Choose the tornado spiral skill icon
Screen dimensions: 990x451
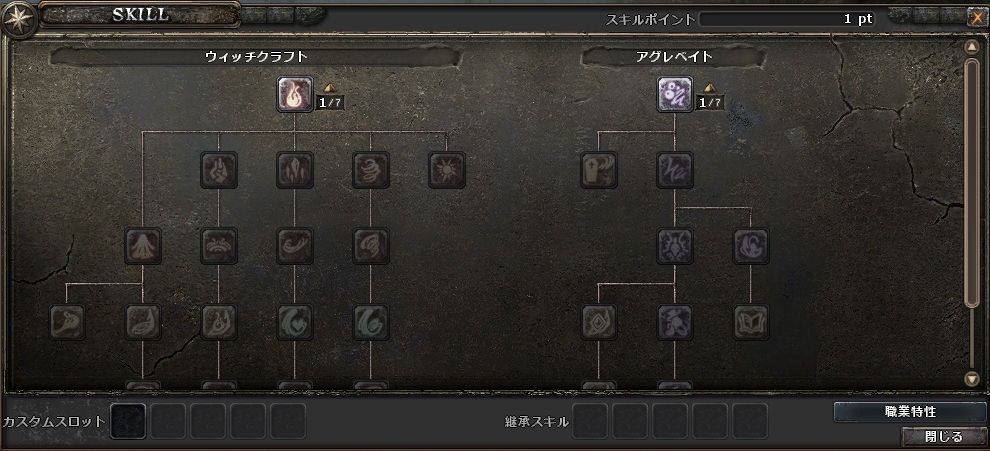(x=371, y=170)
